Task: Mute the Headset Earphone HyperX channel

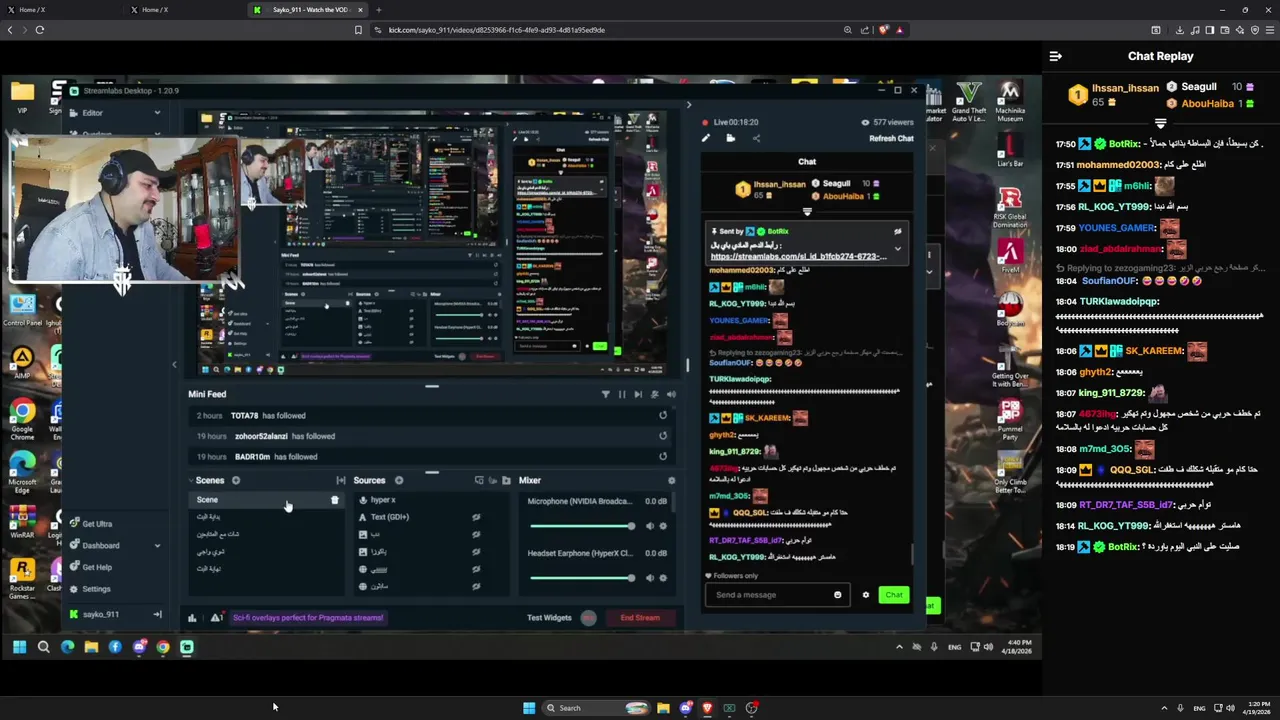Action: point(649,578)
